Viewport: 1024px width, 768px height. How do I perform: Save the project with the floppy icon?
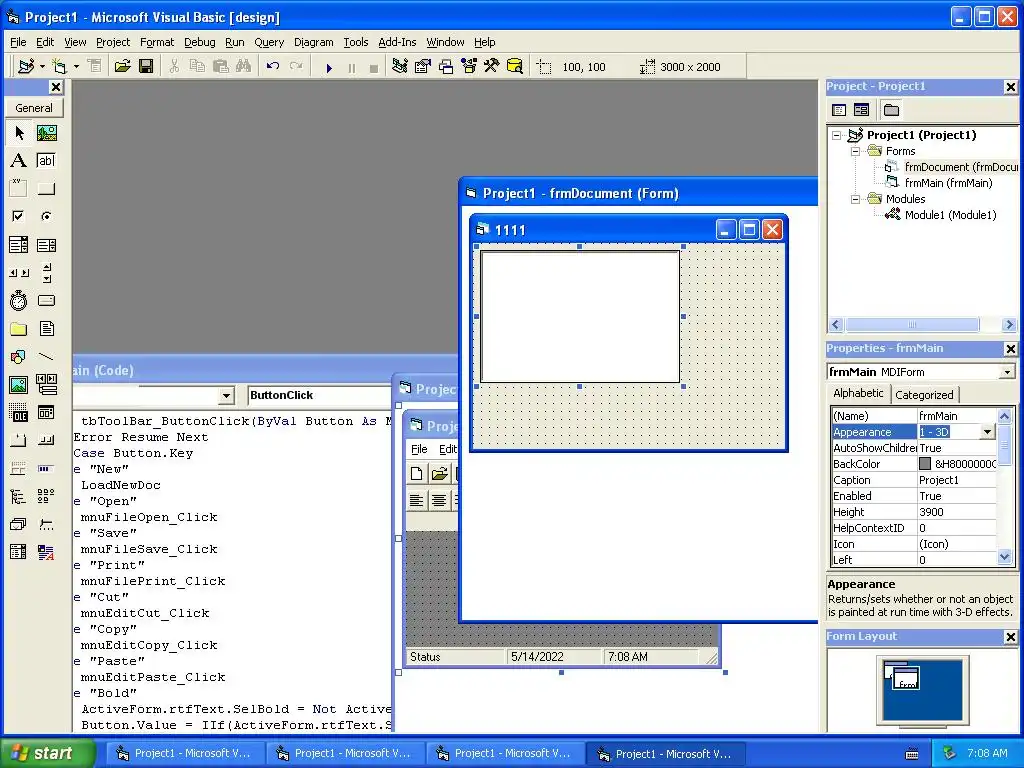[146, 67]
